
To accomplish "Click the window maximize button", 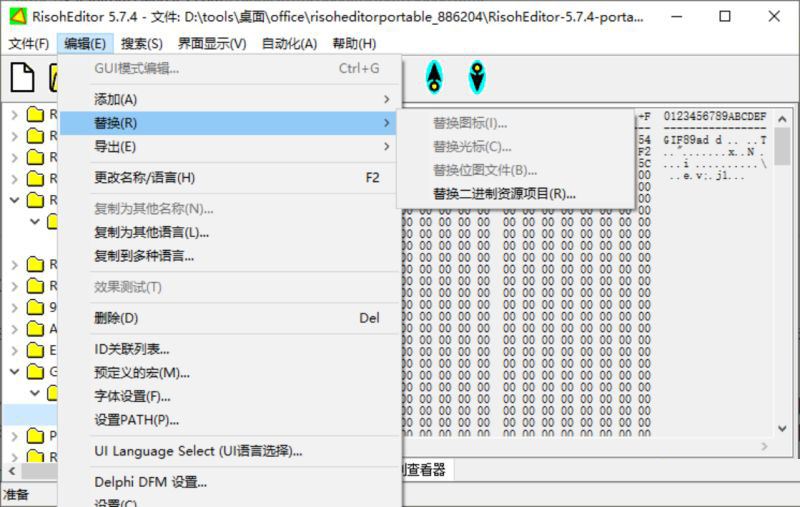I will click(725, 16).
